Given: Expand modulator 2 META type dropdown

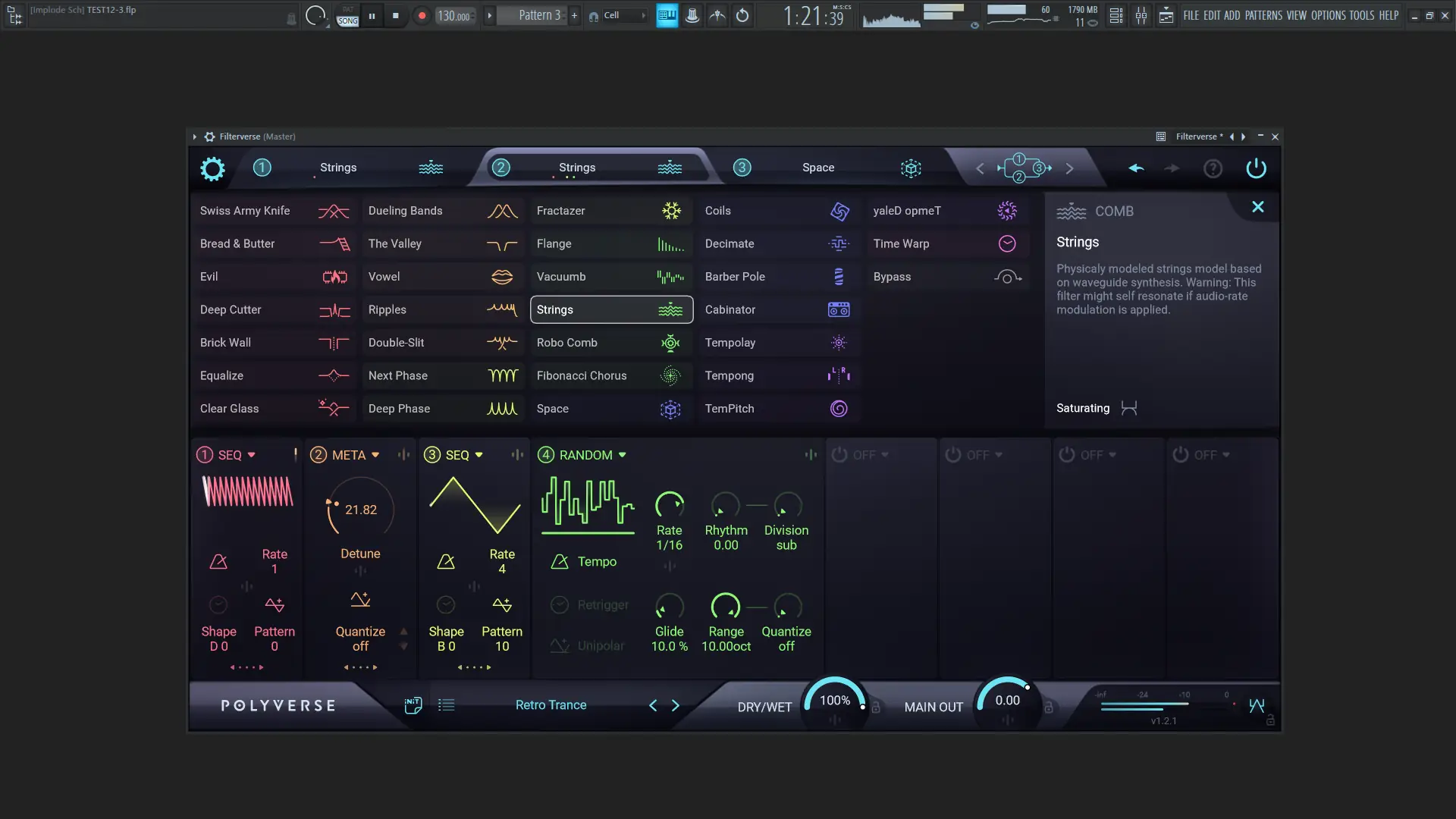Looking at the screenshot, I should (375, 455).
